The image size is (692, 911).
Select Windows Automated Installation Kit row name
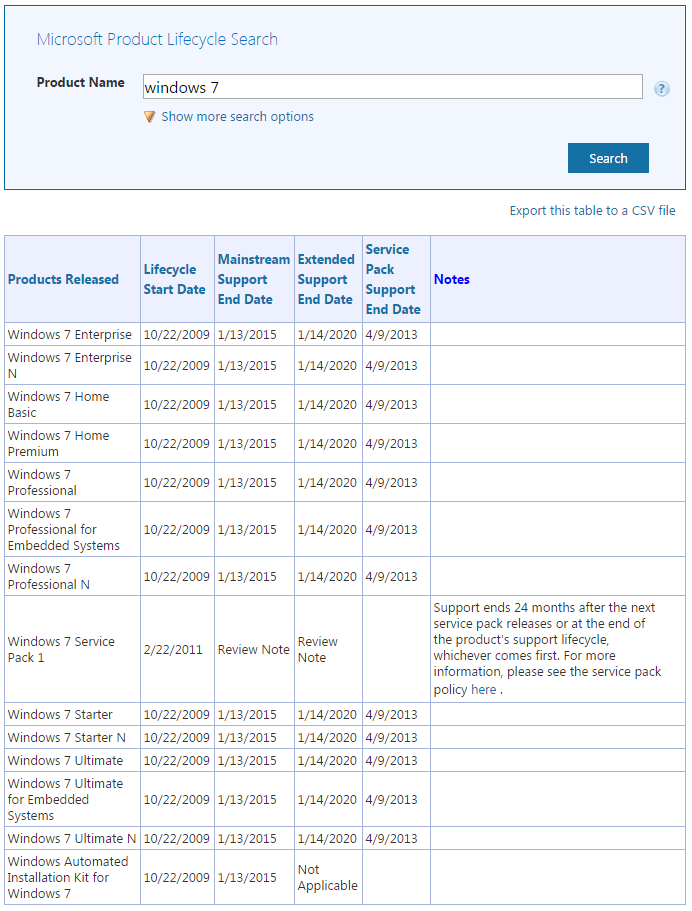[68, 877]
